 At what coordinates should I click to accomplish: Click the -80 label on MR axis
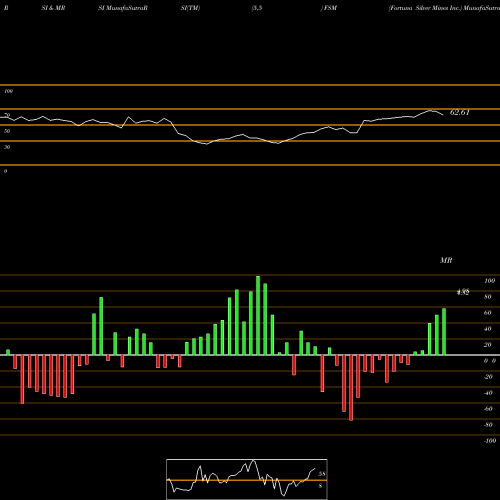488,425
